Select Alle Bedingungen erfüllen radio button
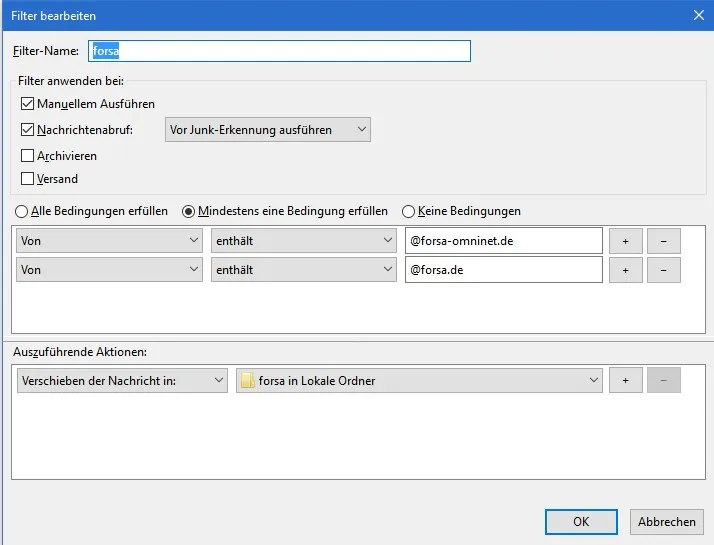The width and height of the screenshot is (714, 545). 21,211
